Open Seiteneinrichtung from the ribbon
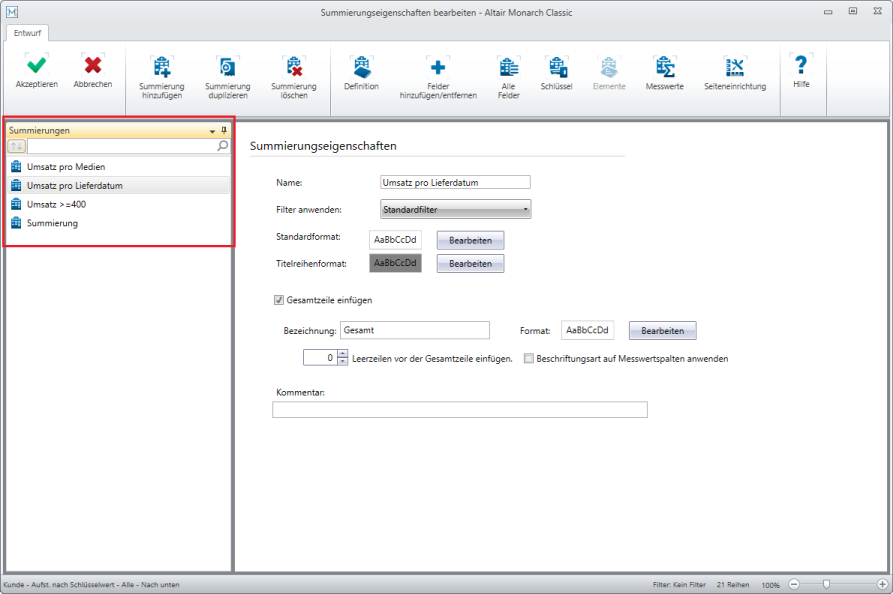 coord(734,67)
